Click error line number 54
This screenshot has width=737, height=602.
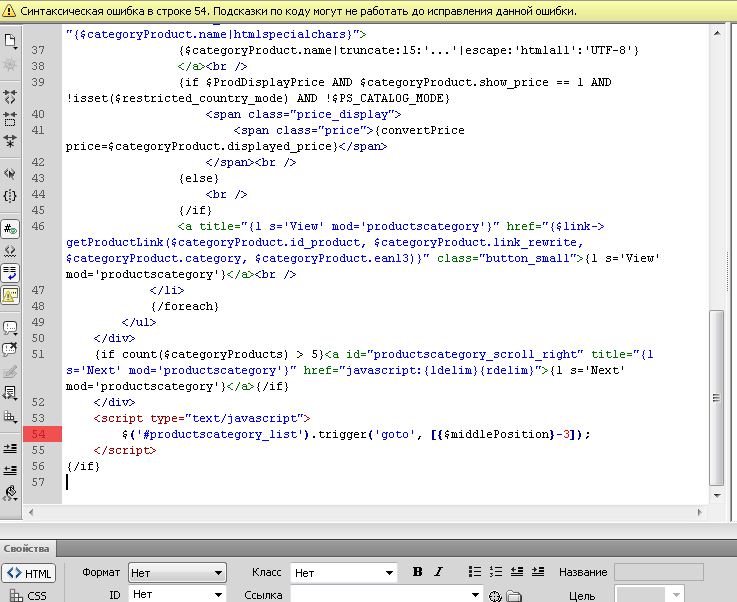(39, 434)
